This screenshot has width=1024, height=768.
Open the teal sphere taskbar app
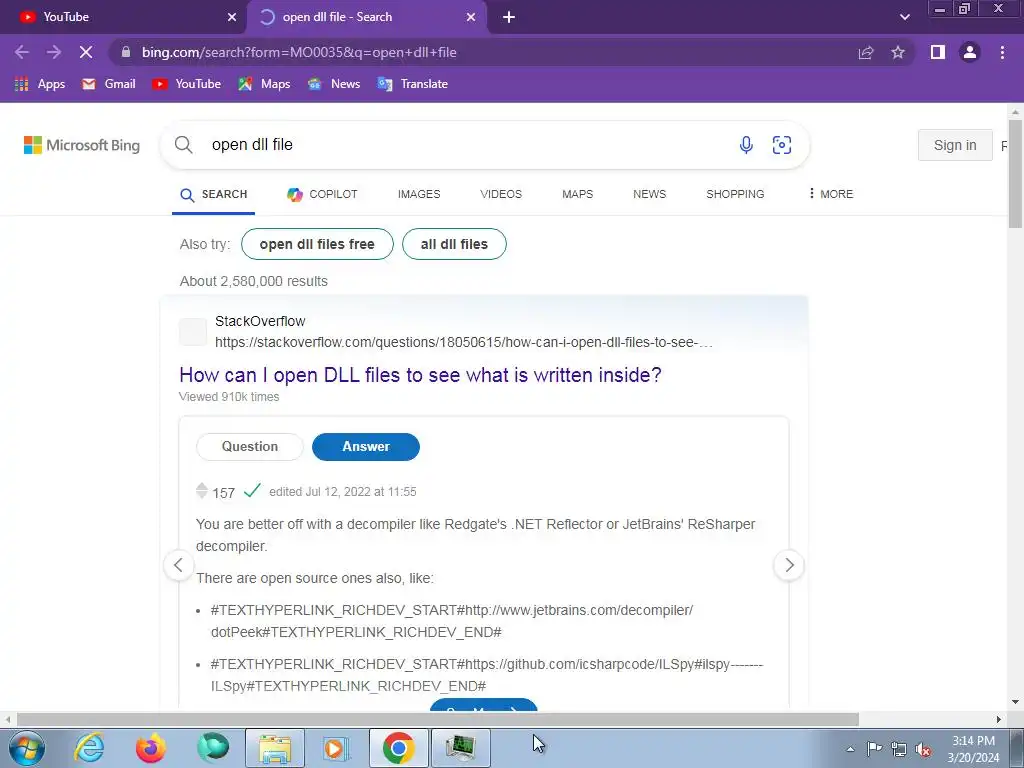coord(213,748)
